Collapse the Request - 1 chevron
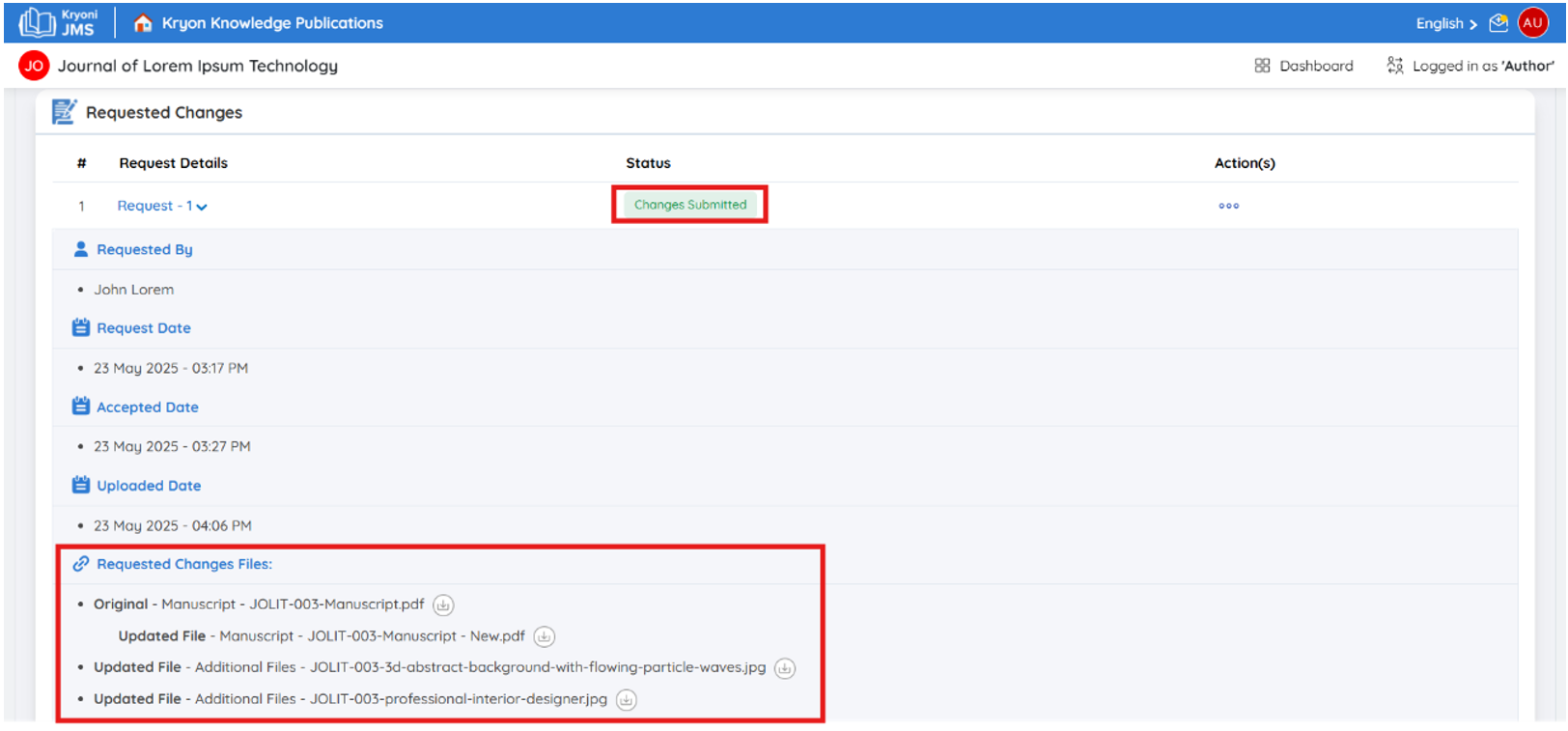Image resolution: width=1568 pixels, height=731 pixels. click(202, 207)
